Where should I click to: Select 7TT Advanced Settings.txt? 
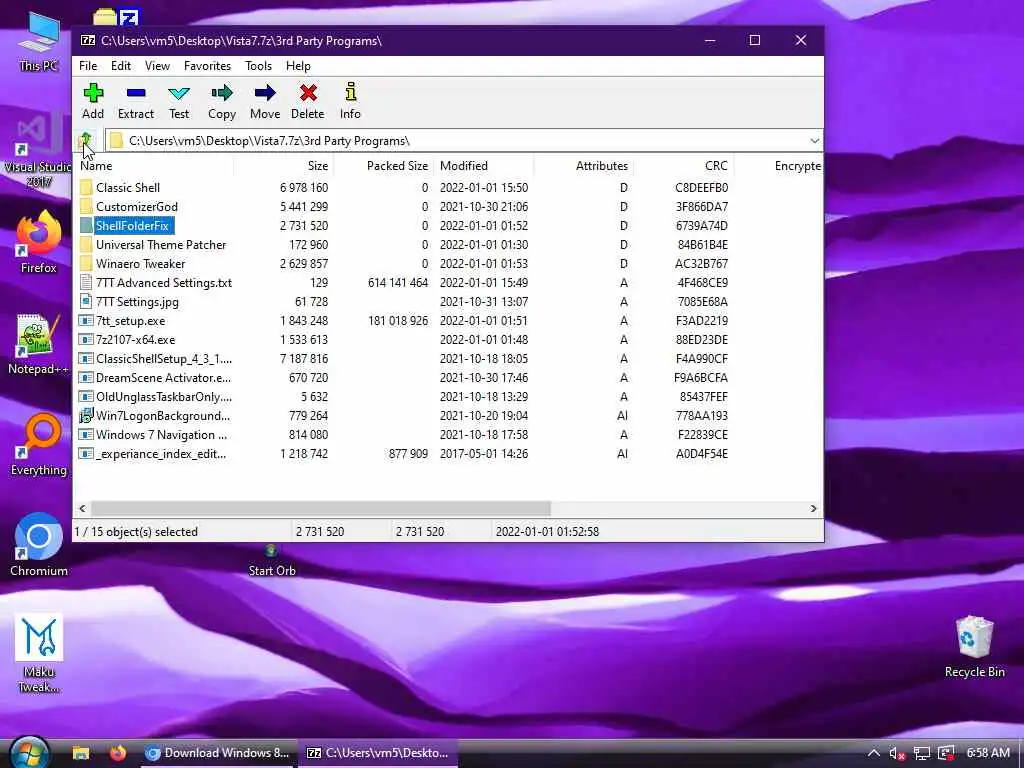coord(164,283)
